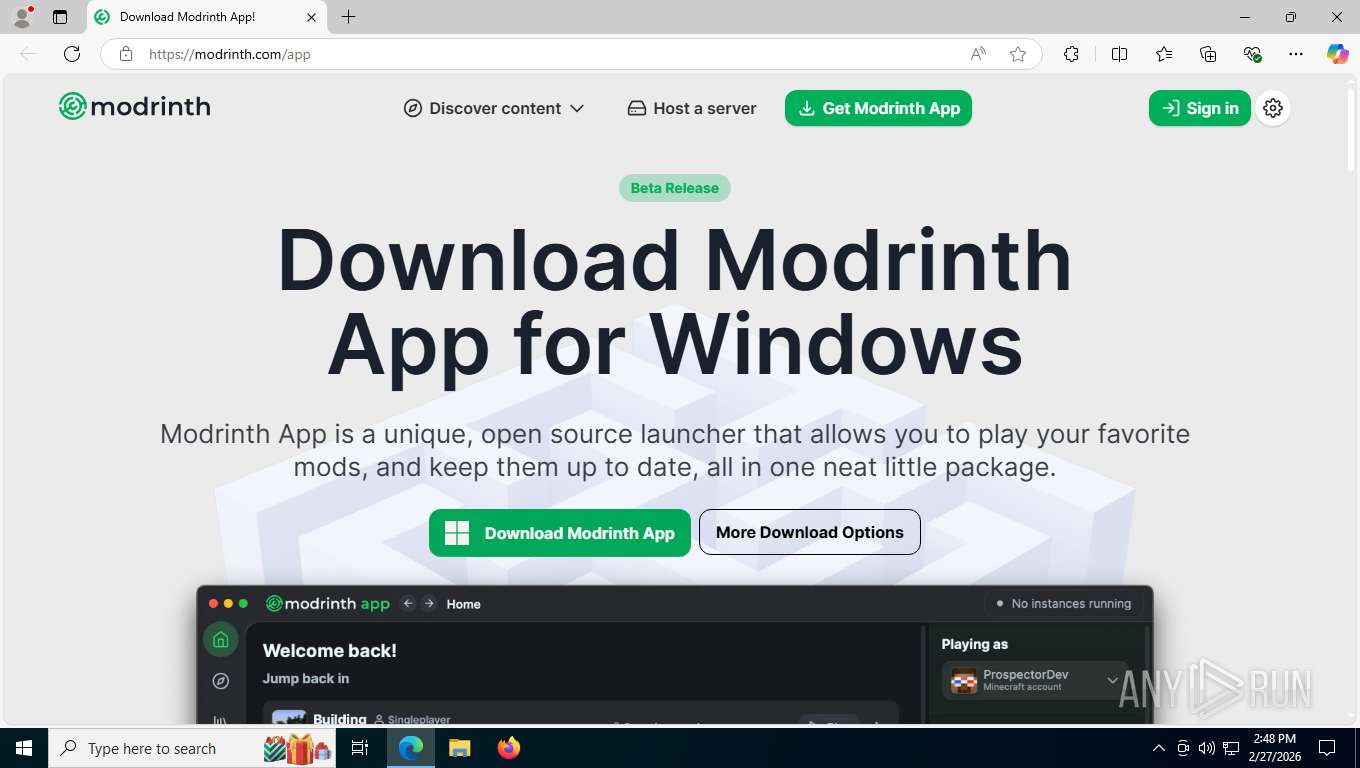Open the notification center icon
The height and width of the screenshot is (768, 1360).
tap(1327, 748)
